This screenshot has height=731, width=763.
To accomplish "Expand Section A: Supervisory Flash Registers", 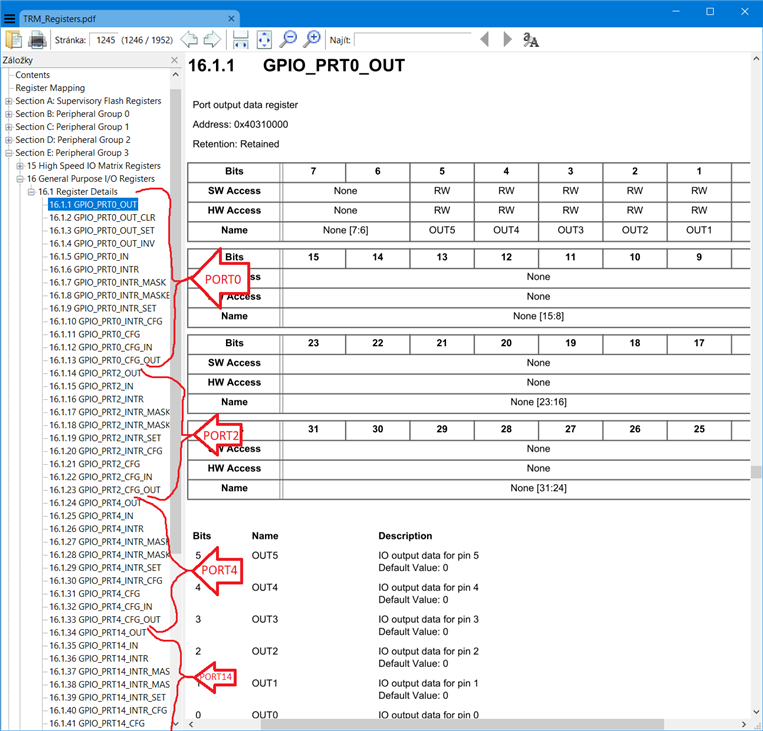I will tap(9, 101).
